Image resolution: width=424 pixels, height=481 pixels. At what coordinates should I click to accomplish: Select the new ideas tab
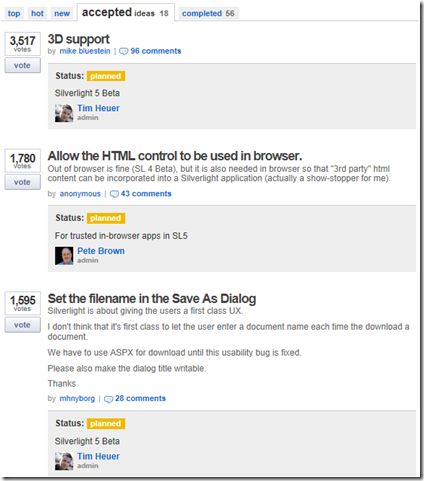pos(62,13)
